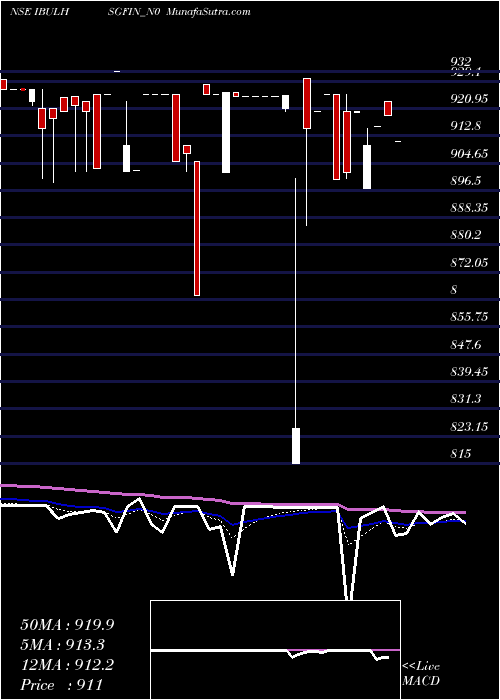Select the 904.65 price axis label
This screenshot has height=700, width=500.
pyautogui.click(x=469, y=154)
